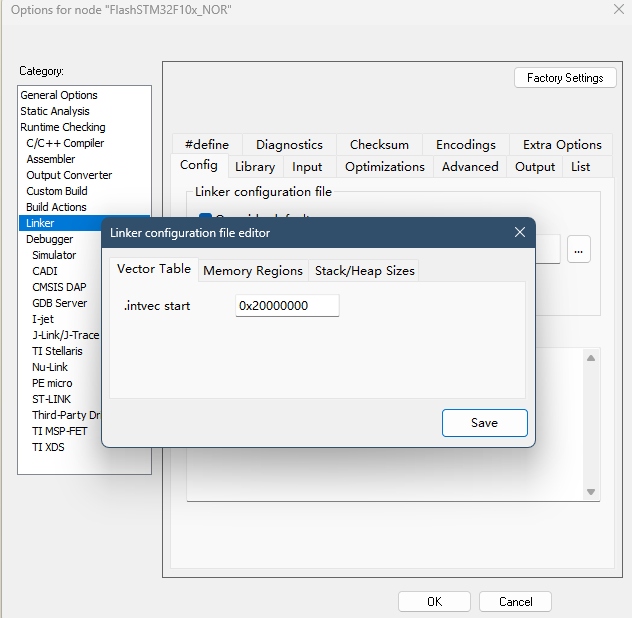Select TI MSP-FET in category list
The height and width of the screenshot is (618, 632).
pyautogui.click(x=60, y=431)
